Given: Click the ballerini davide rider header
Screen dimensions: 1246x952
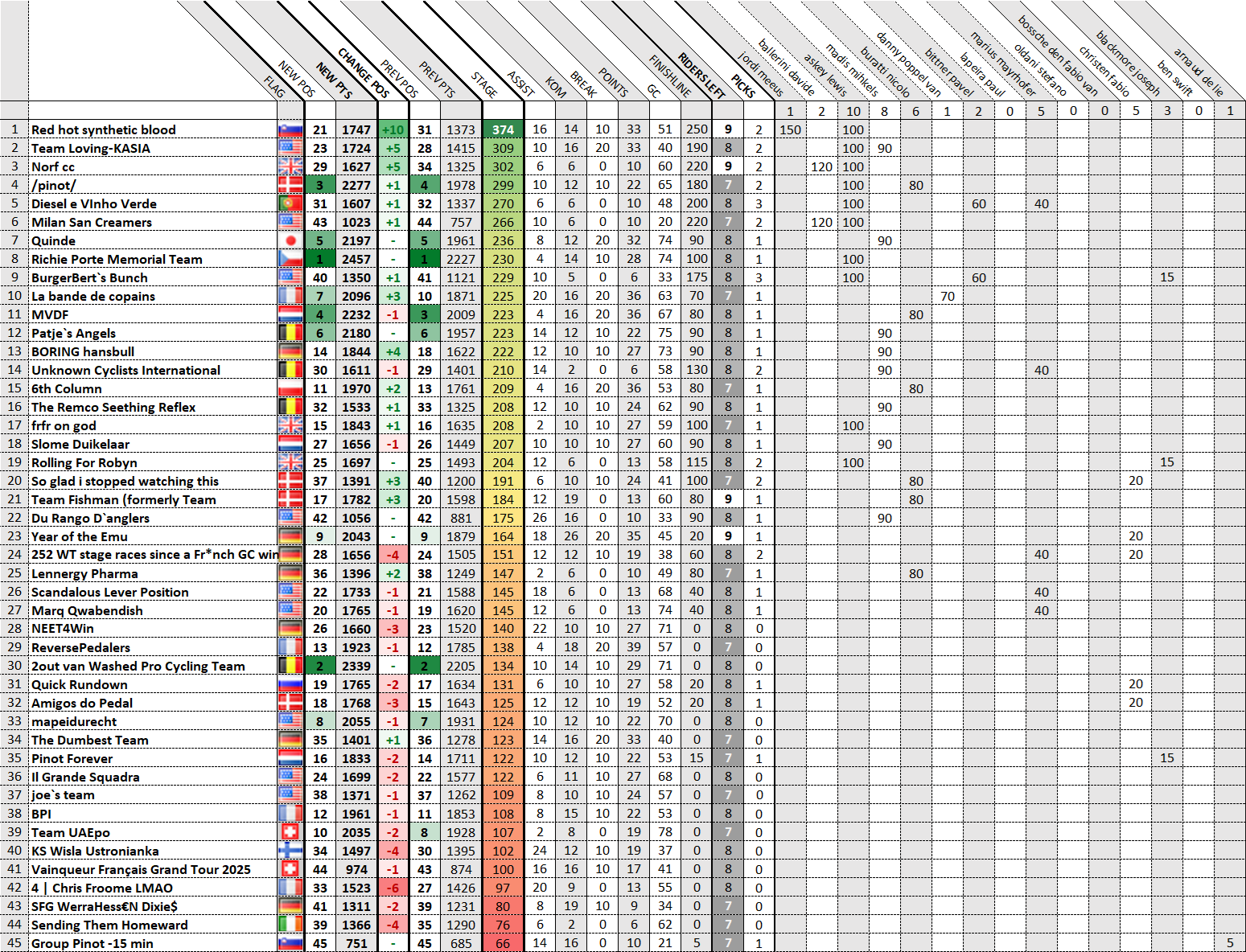Looking at the screenshot, I should coord(786,68).
